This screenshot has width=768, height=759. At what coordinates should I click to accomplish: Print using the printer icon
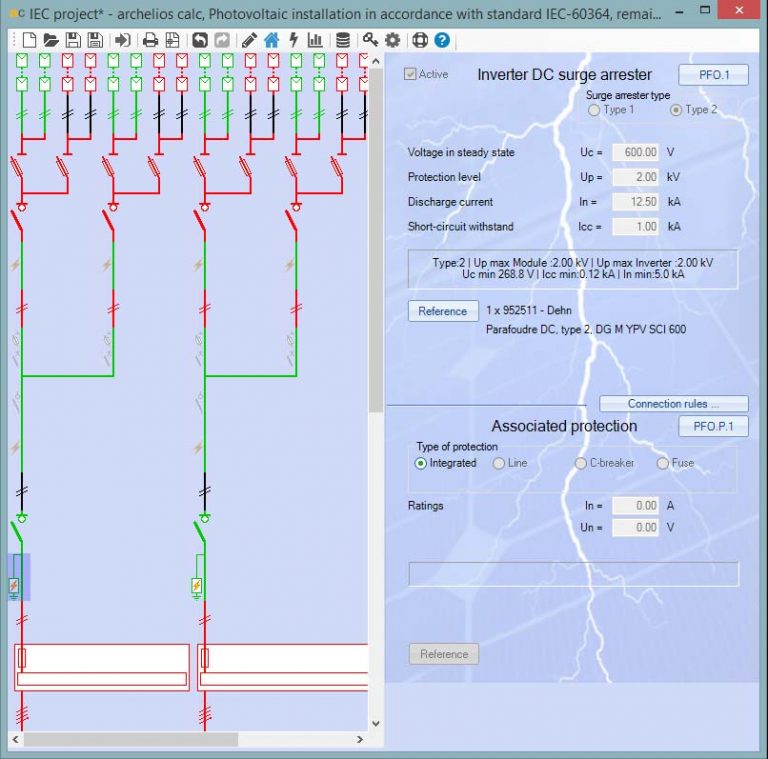coord(150,40)
